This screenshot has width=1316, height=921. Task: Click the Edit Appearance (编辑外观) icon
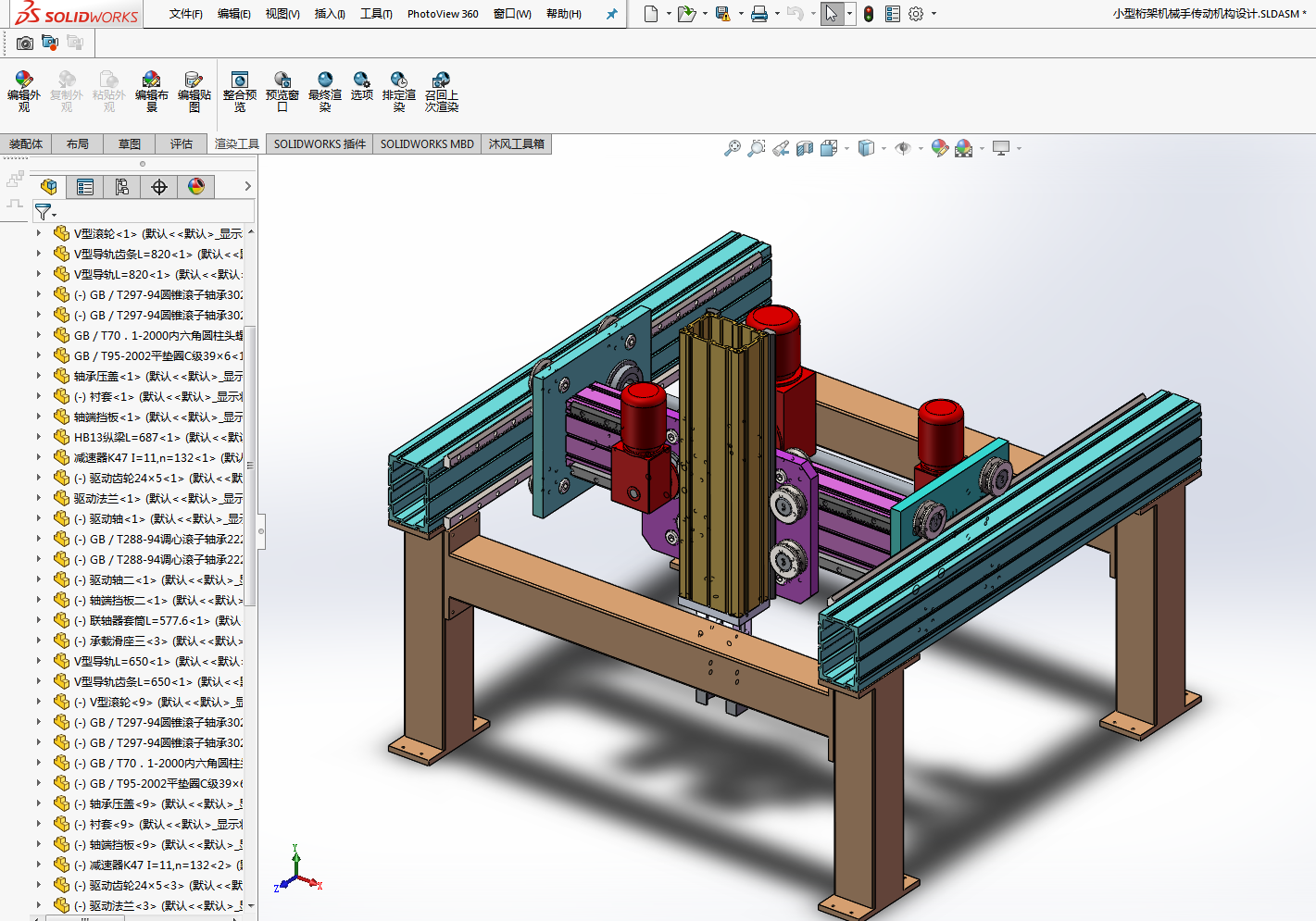24,92
